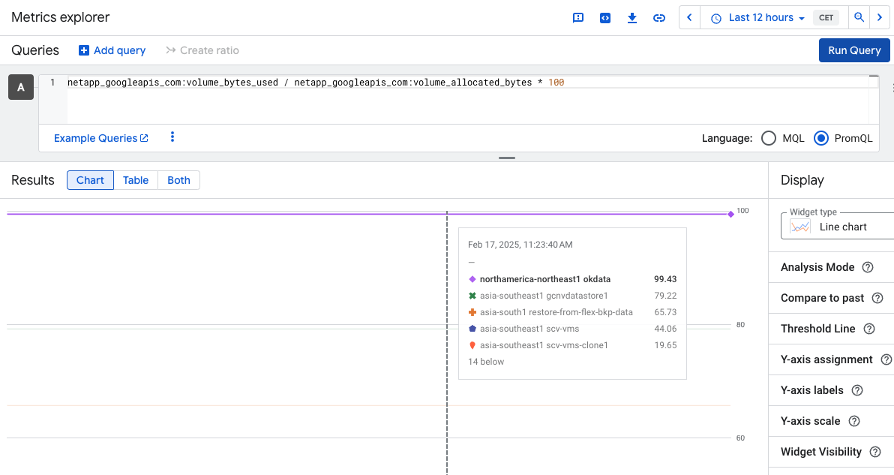Click the Analysis Mode help icon
This screenshot has height=475, width=894.
[x=868, y=268]
